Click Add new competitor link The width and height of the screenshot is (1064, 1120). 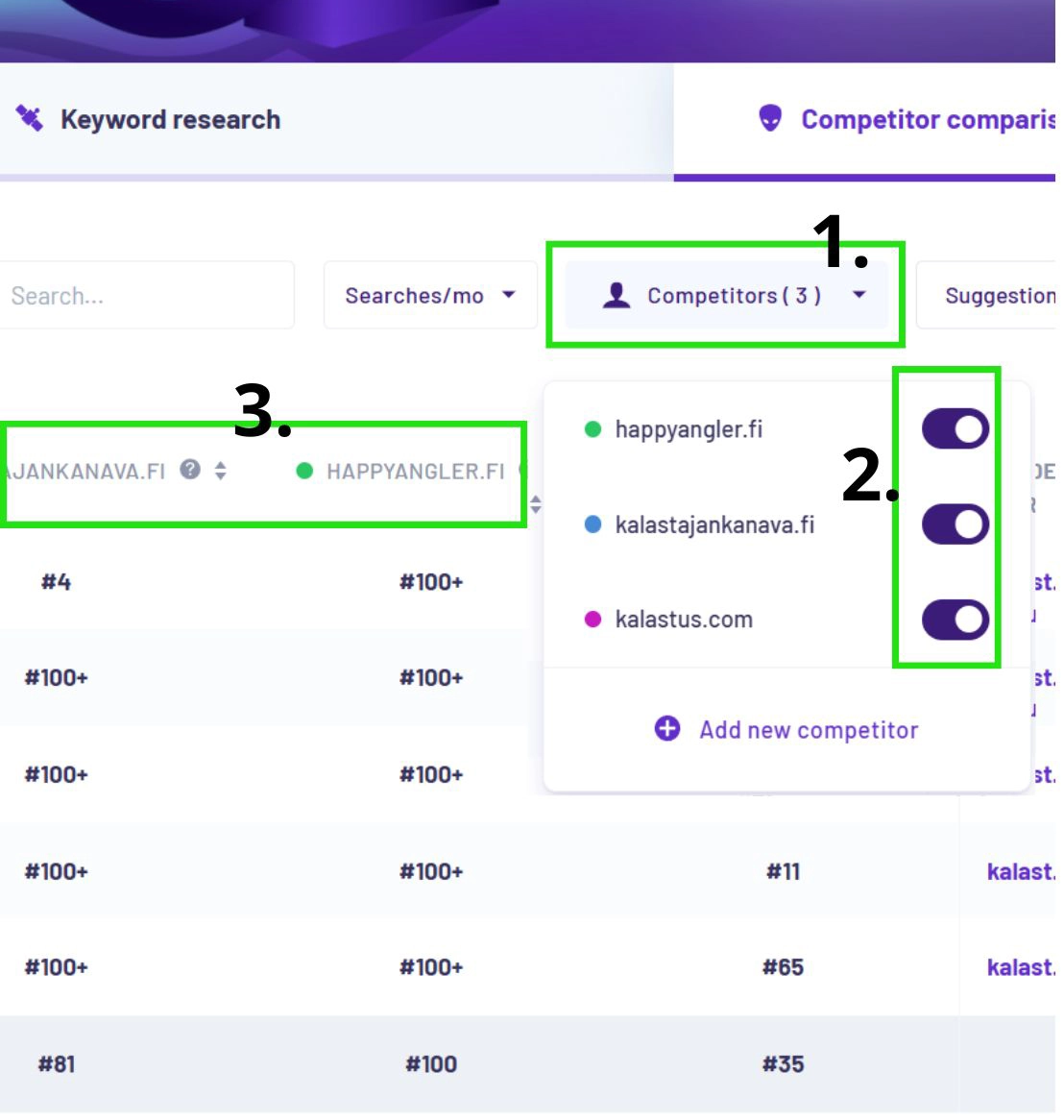click(809, 730)
